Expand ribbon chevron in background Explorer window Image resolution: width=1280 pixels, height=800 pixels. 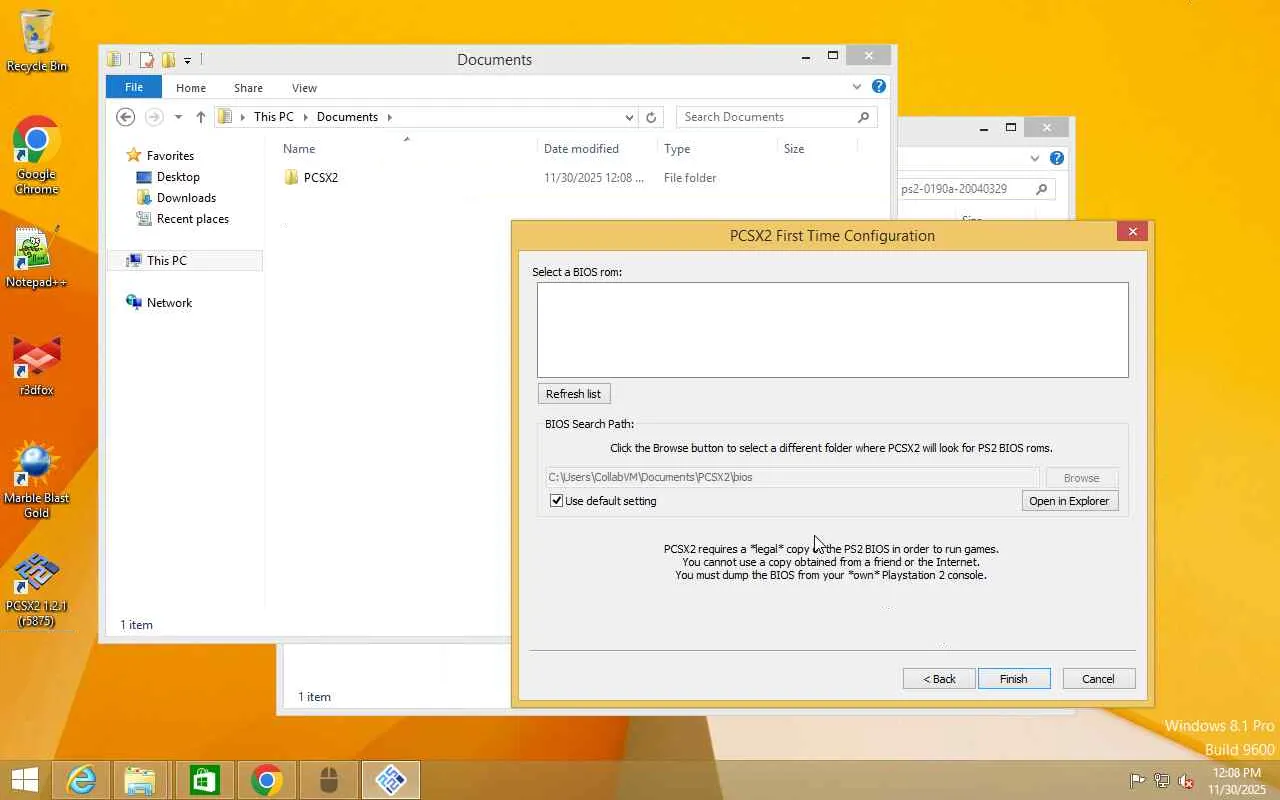point(1035,158)
